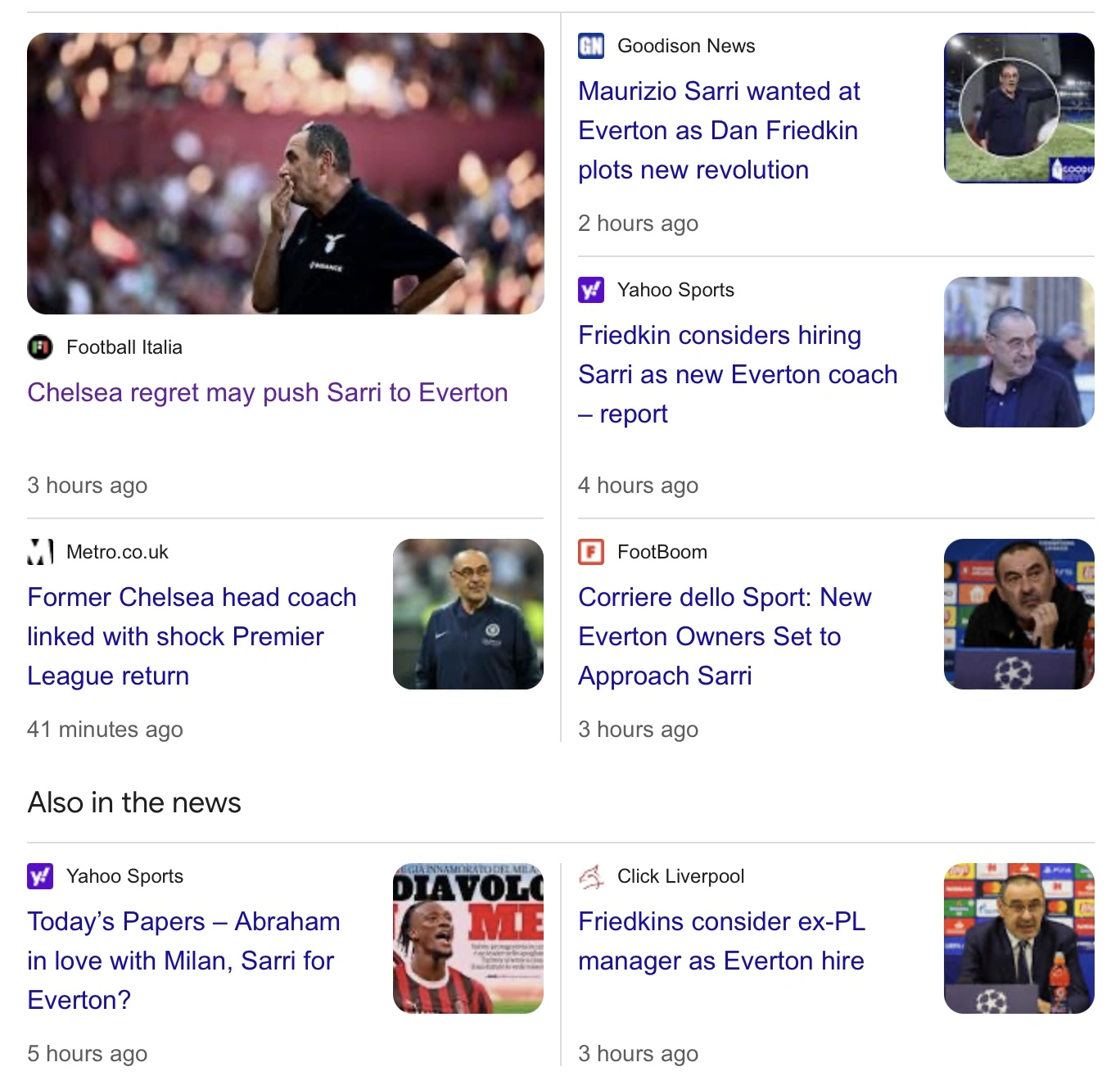Click the red FootBoom icon
Screen dimensions: 1120x1076
[x=591, y=552]
